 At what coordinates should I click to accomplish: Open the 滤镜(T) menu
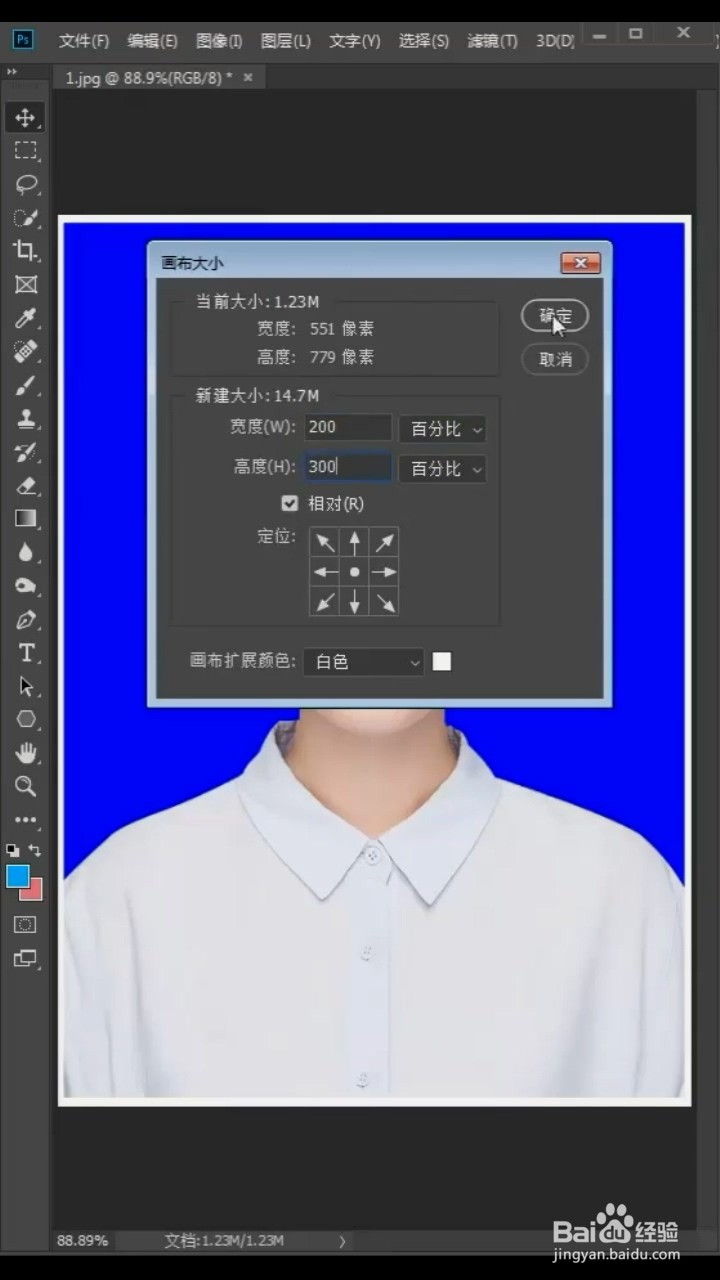pyautogui.click(x=492, y=41)
